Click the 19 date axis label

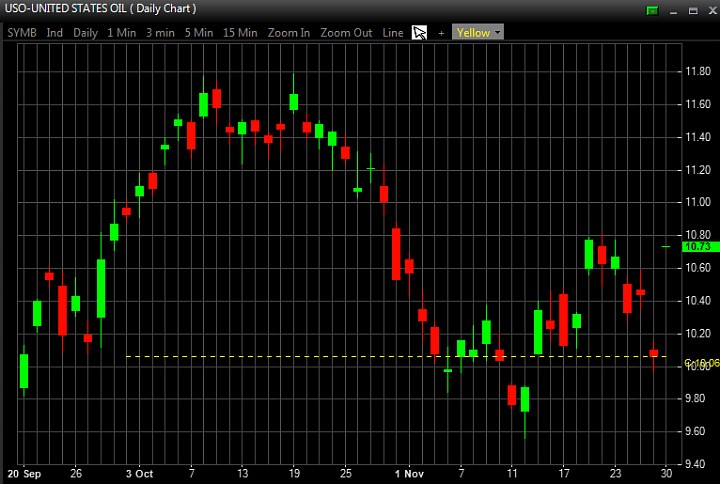294,473
